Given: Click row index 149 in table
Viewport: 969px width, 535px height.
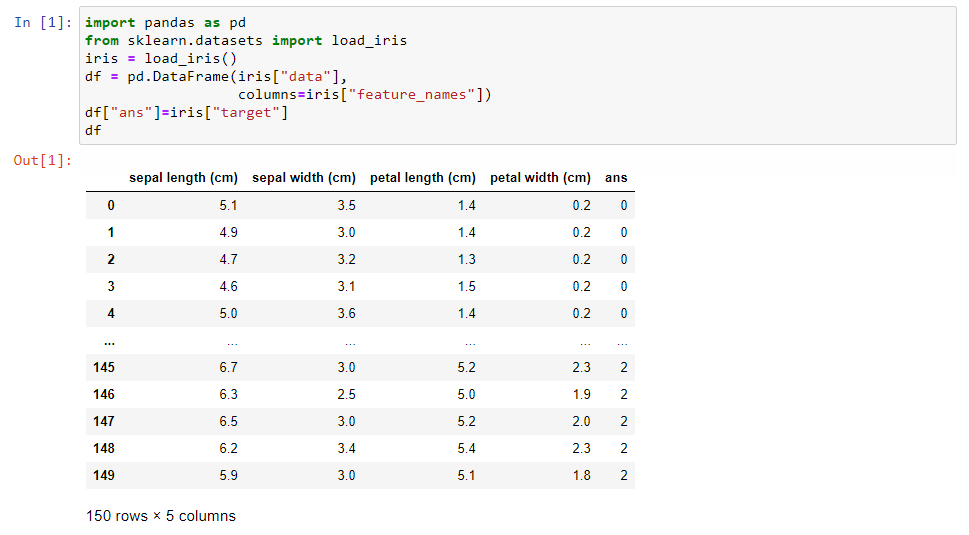Looking at the screenshot, I should pos(104,476).
